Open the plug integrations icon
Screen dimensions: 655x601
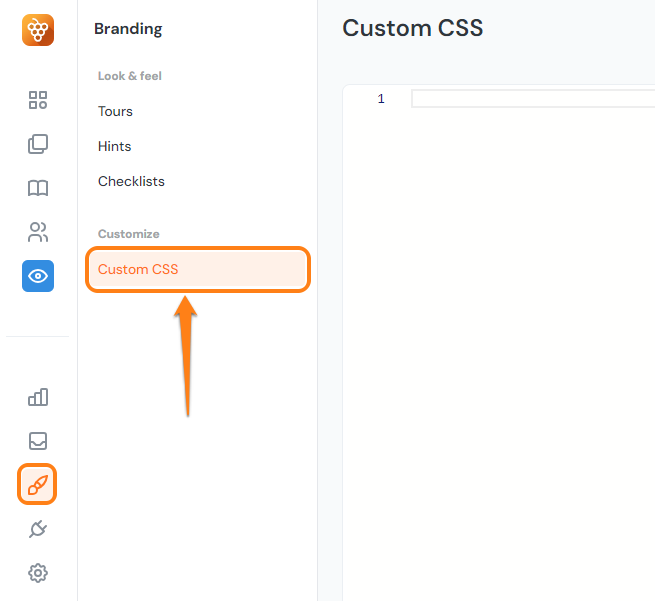pos(38,529)
